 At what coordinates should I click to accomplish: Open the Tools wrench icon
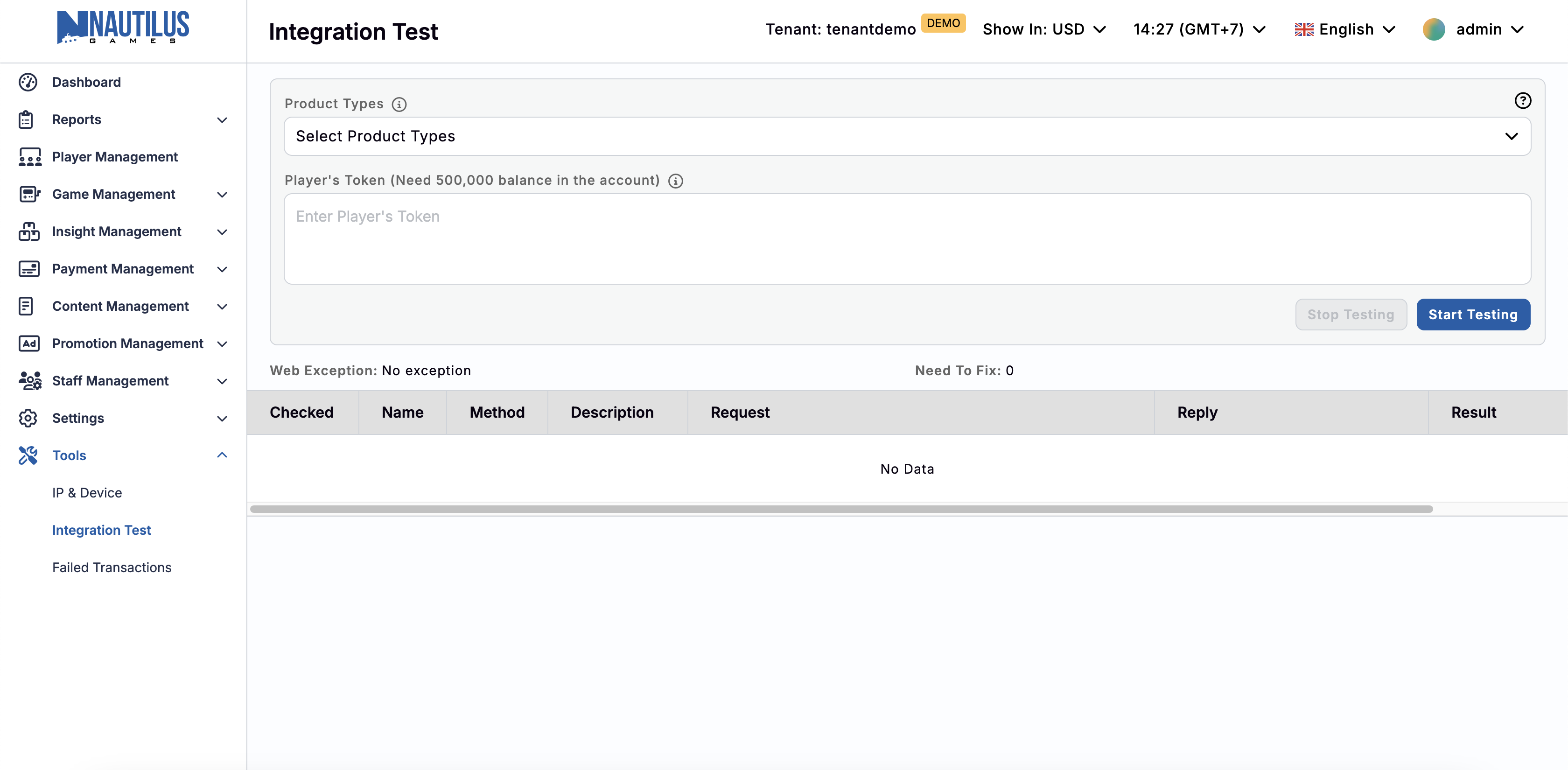pos(28,455)
